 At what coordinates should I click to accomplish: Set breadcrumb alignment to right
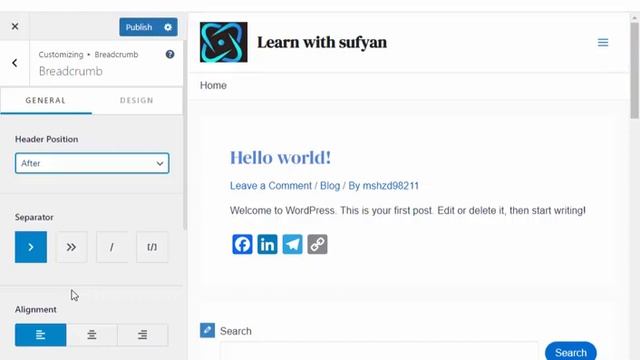142,335
